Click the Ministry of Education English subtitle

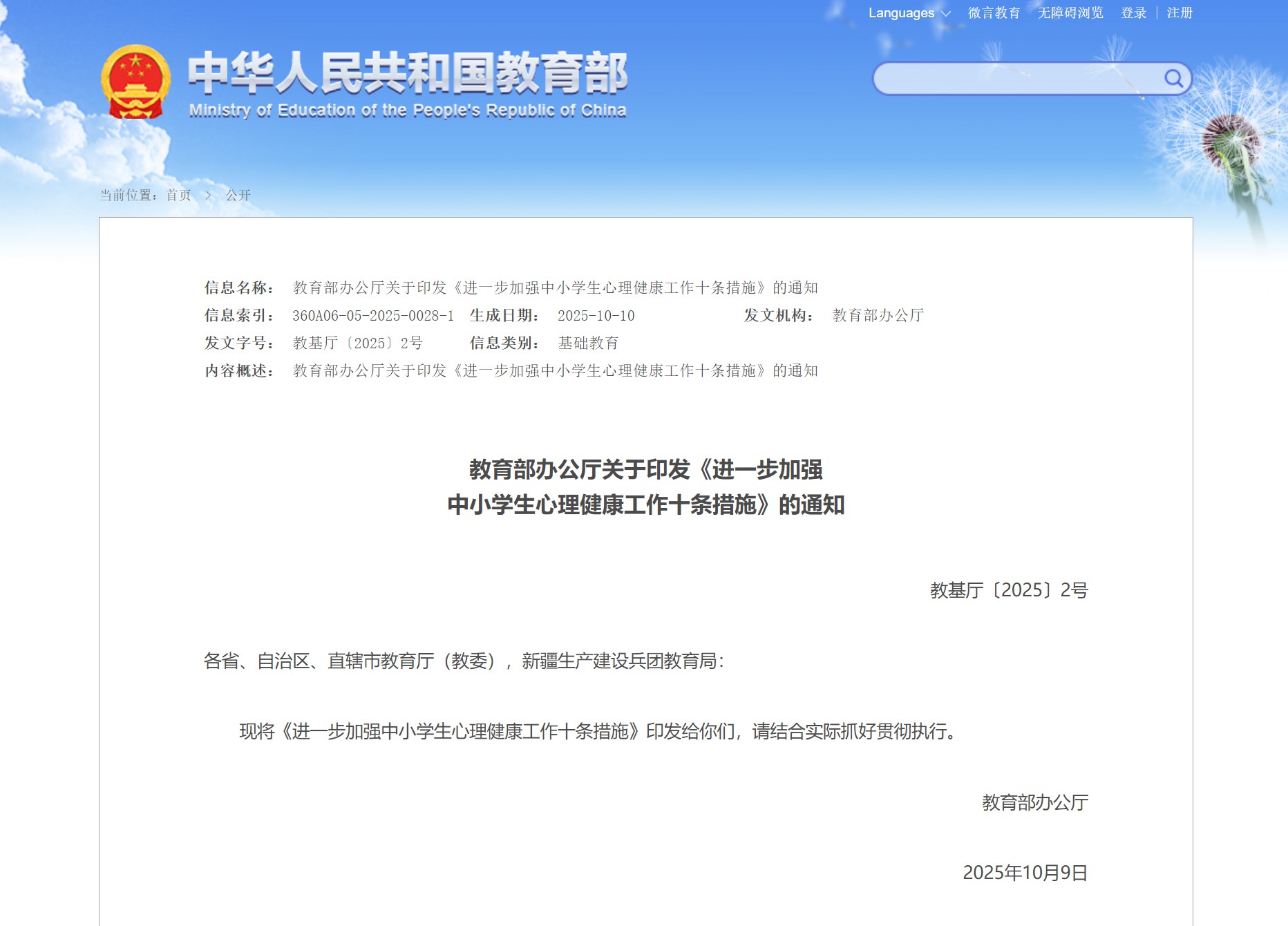click(408, 111)
